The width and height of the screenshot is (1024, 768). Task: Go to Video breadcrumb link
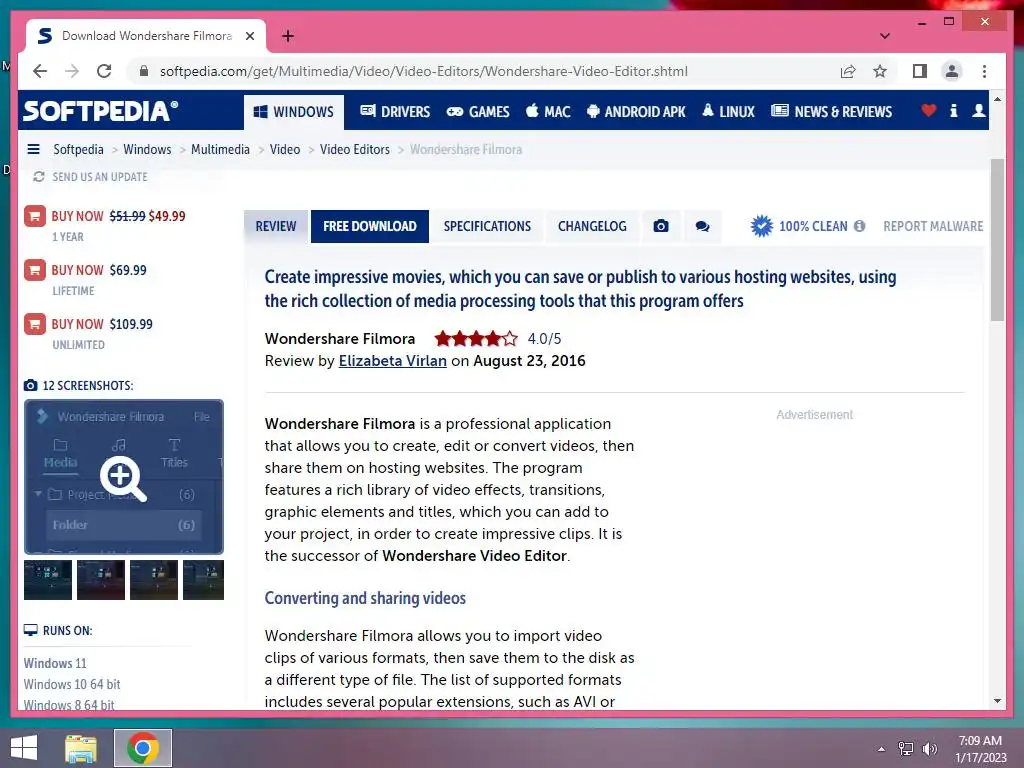click(x=285, y=150)
